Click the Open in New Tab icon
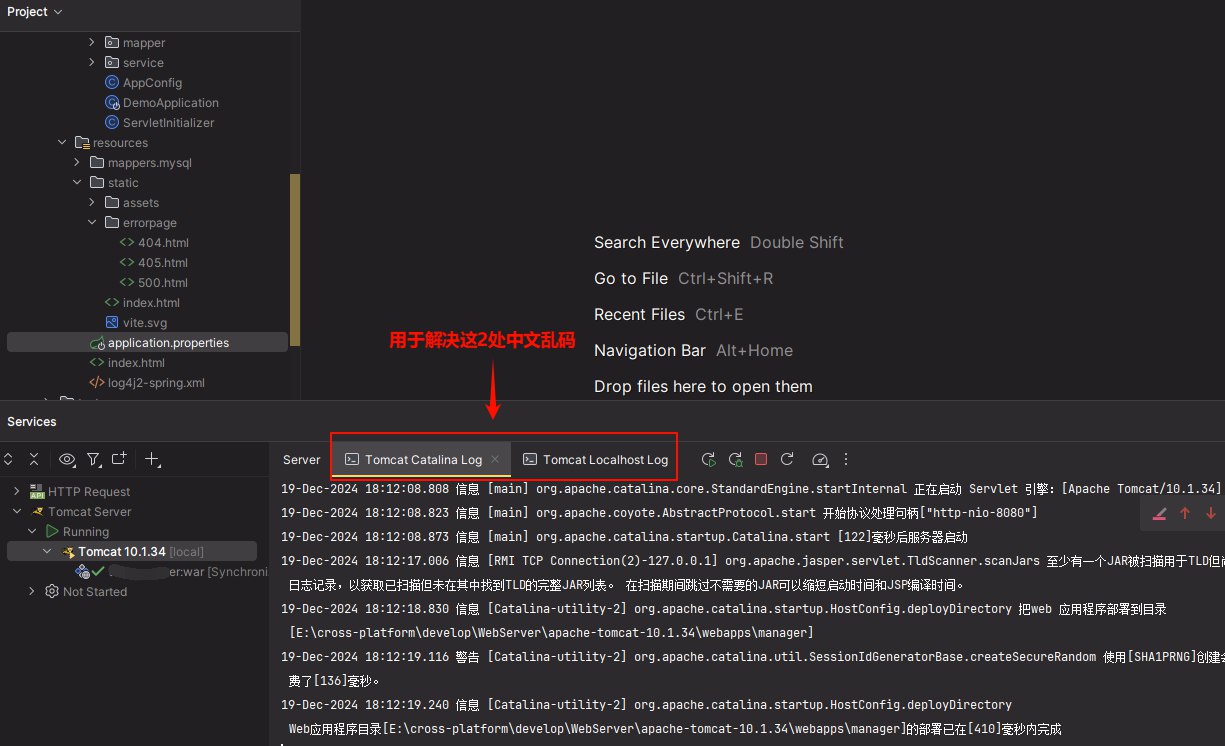The image size is (1225, 746). click(x=119, y=459)
